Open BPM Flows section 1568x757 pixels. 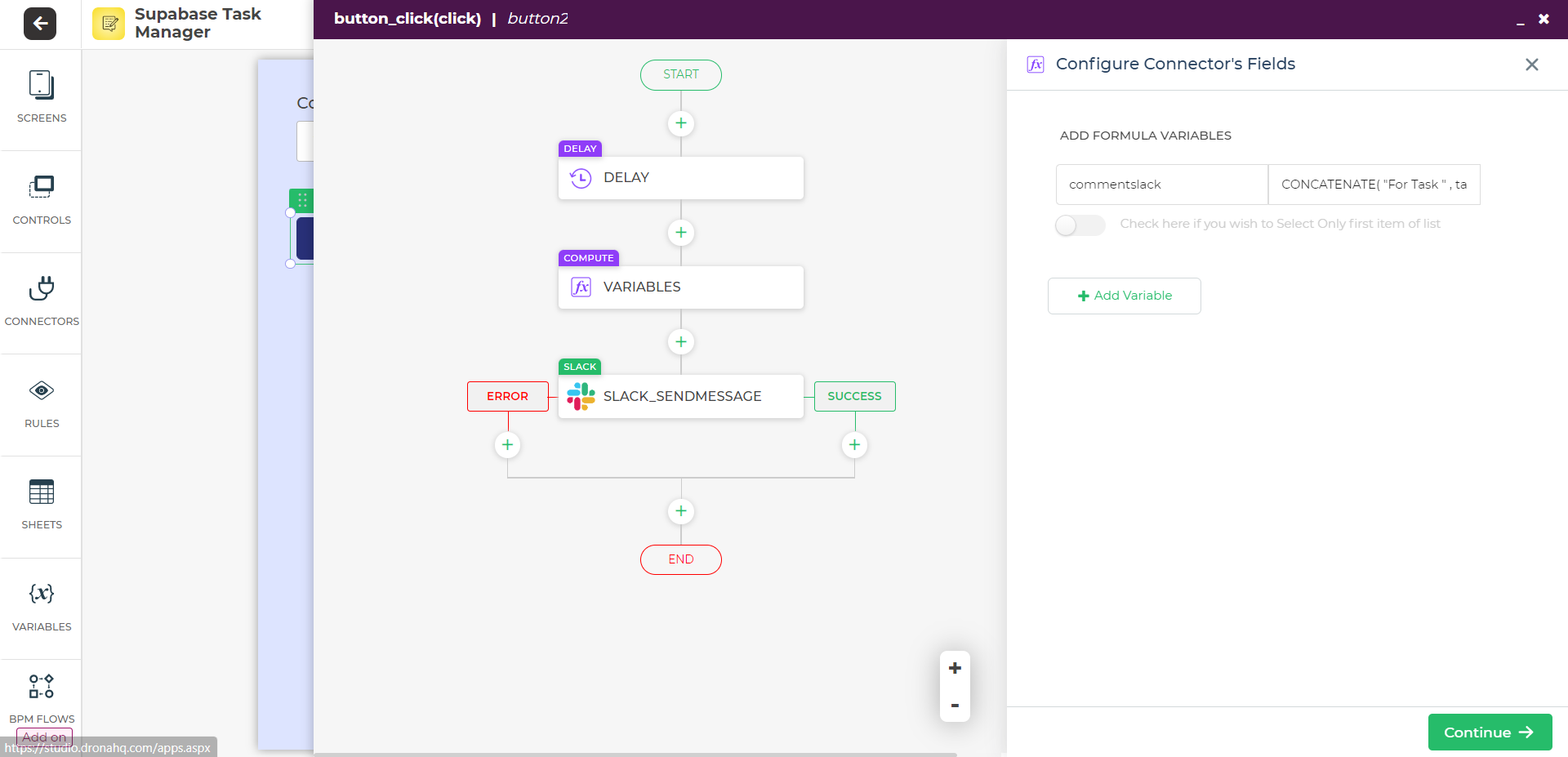click(x=42, y=697)
